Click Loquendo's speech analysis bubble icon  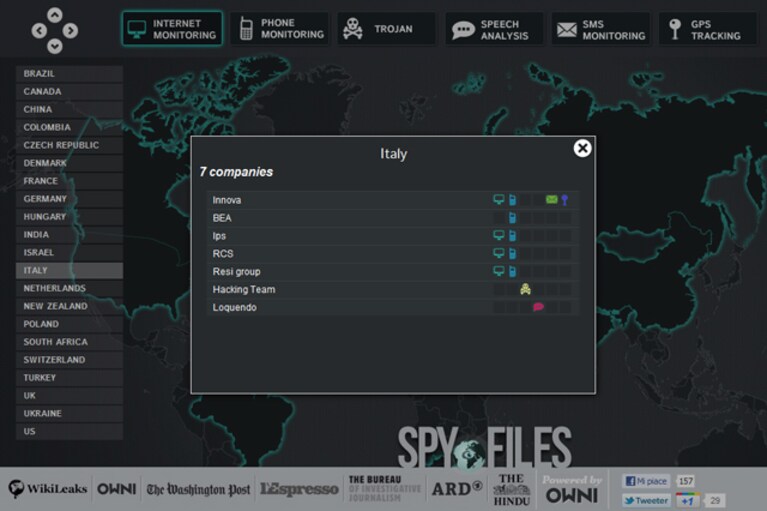tap(538, 307)
